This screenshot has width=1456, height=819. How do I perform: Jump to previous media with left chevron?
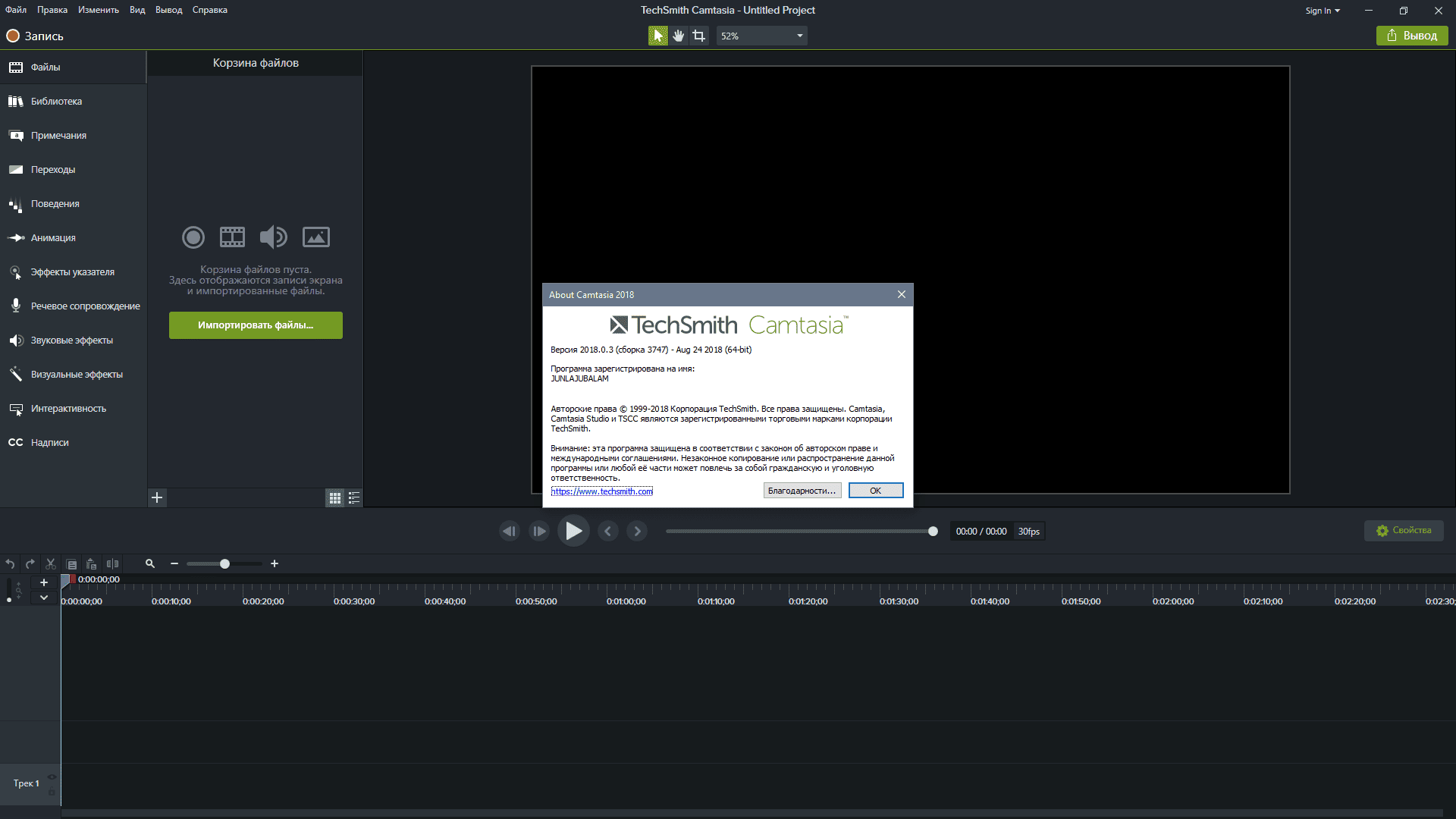pyautogui.click(x=607, y=532)
